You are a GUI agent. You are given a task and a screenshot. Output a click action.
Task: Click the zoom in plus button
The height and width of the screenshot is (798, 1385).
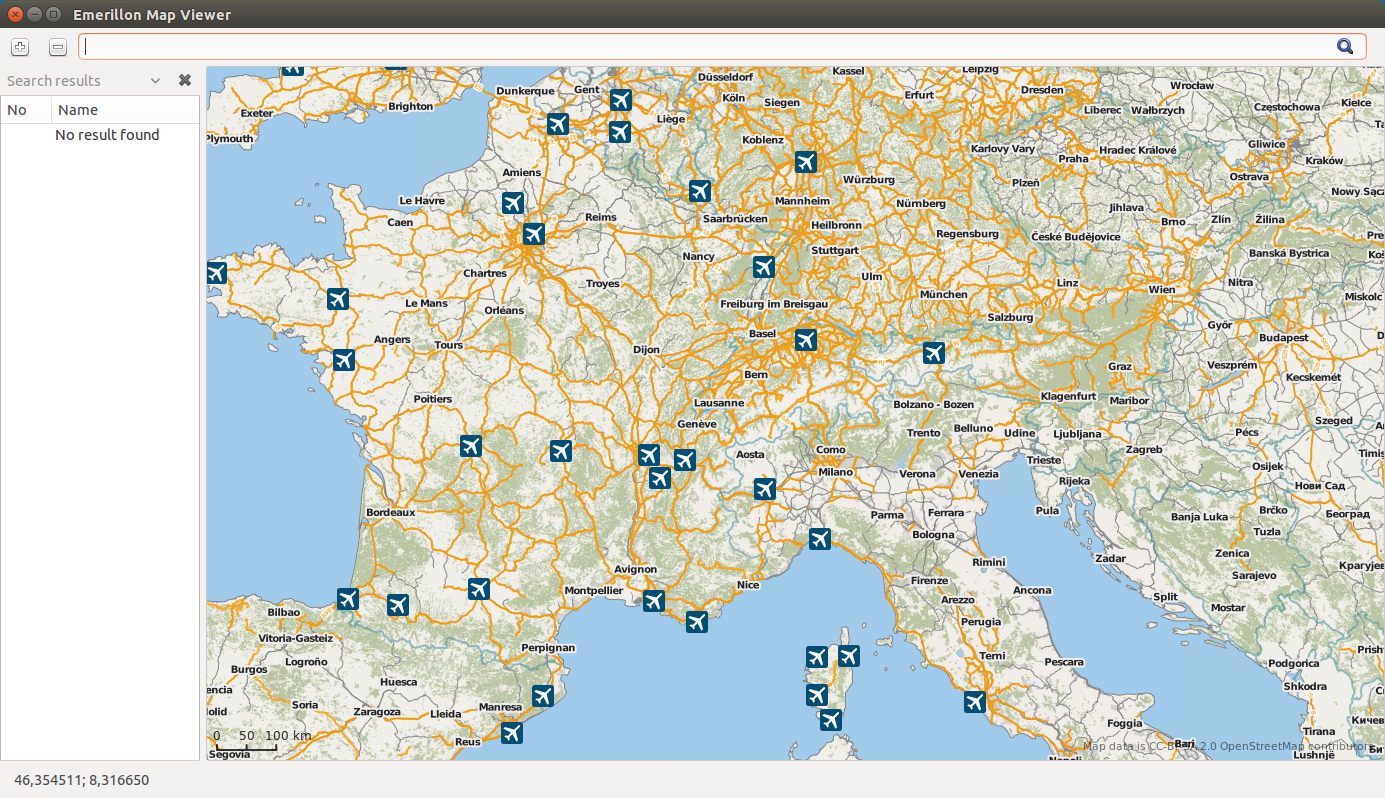[20, 47]
